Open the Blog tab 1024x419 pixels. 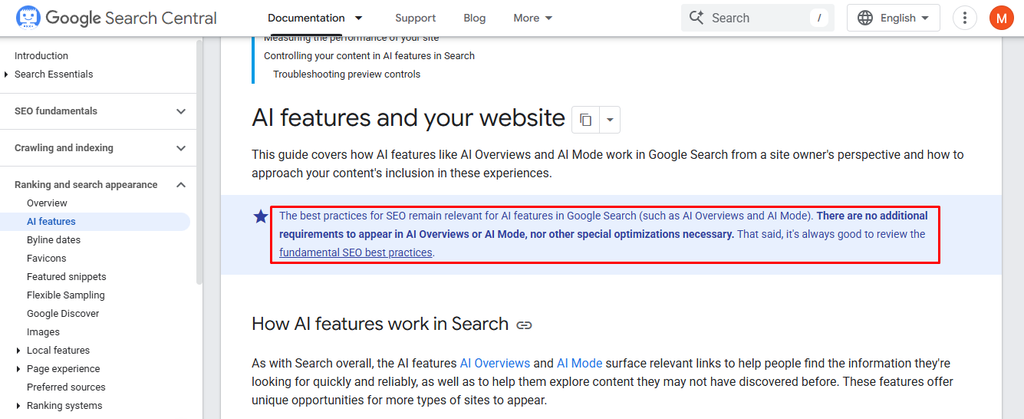475,18
